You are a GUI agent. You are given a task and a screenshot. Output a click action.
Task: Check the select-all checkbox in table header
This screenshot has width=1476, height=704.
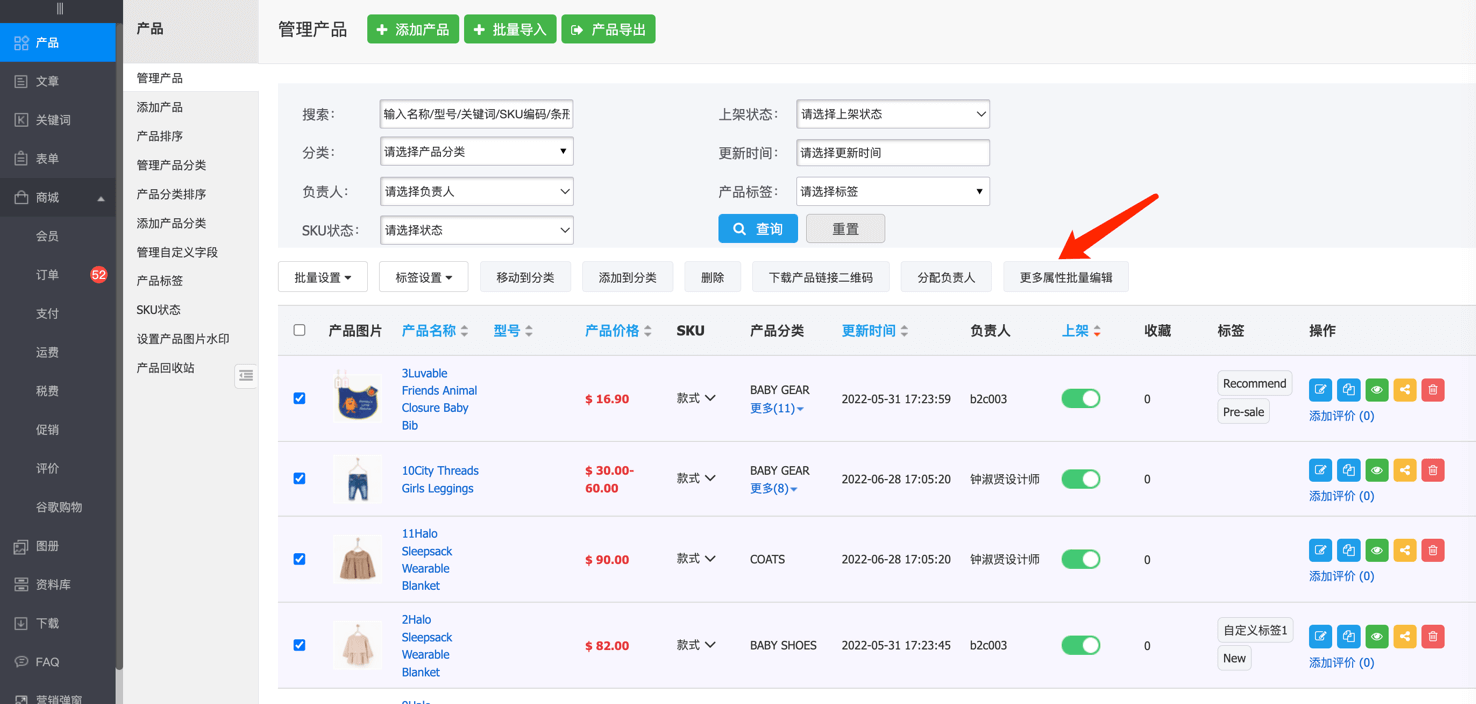coord(299,330)
